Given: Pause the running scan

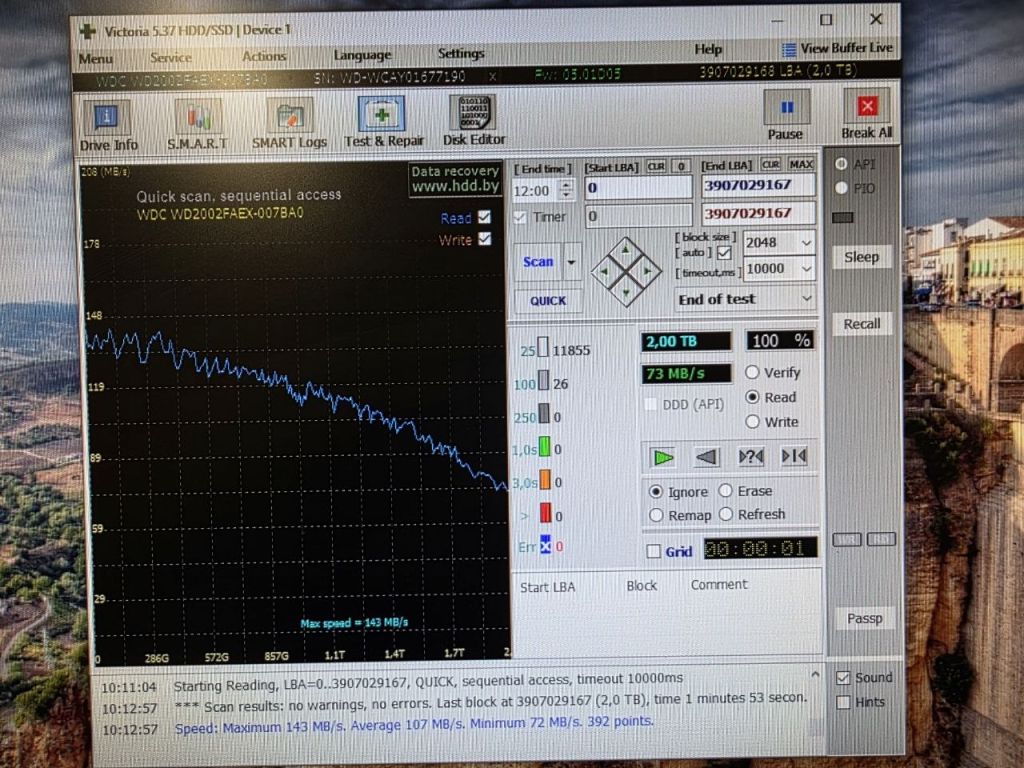Looking at the screenshot, I should click(x=786, y=117).
